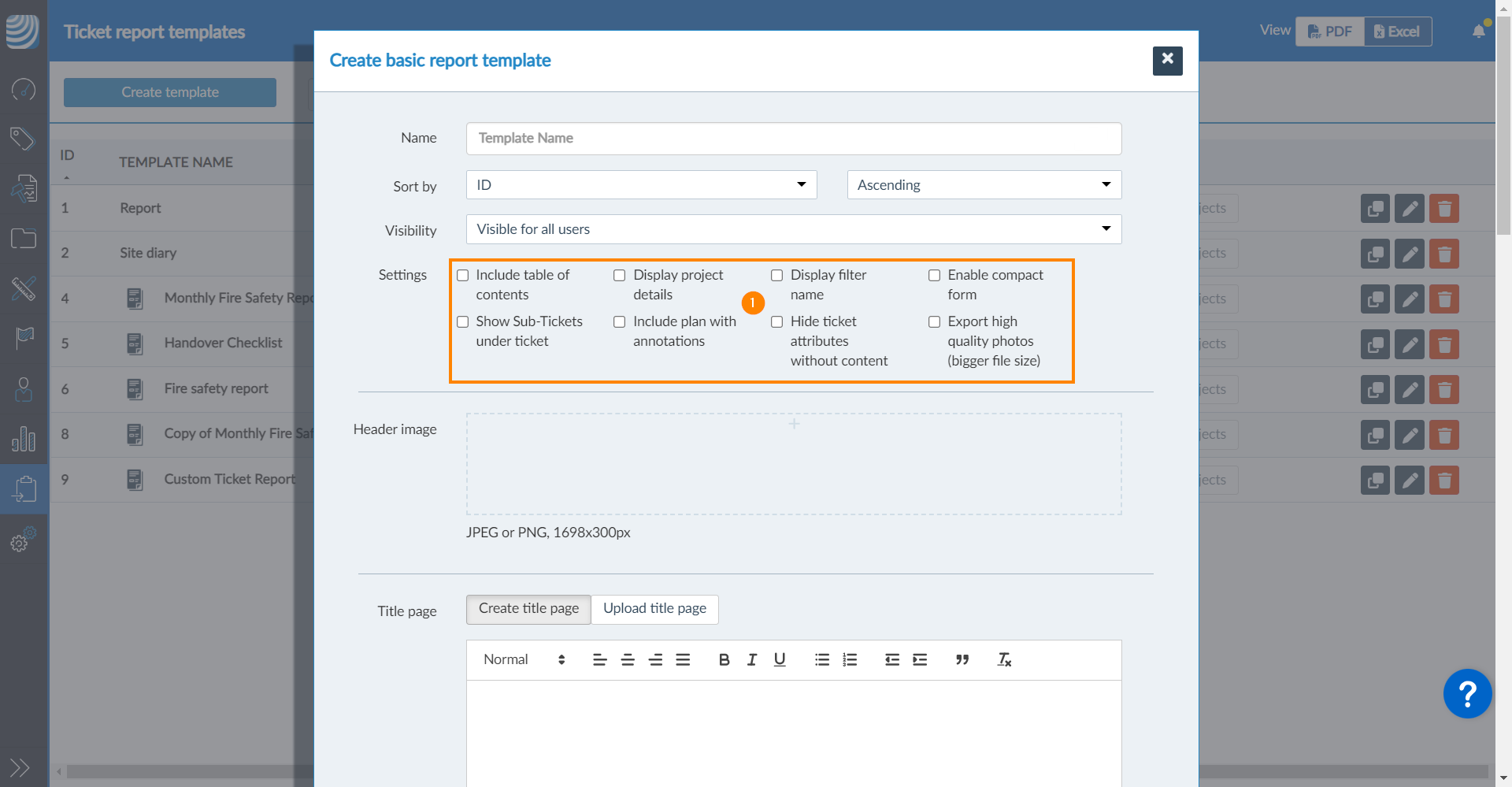Apply italic formatting in the title editor
This screenshot has width=1512, height=787.
pos(751,659)
